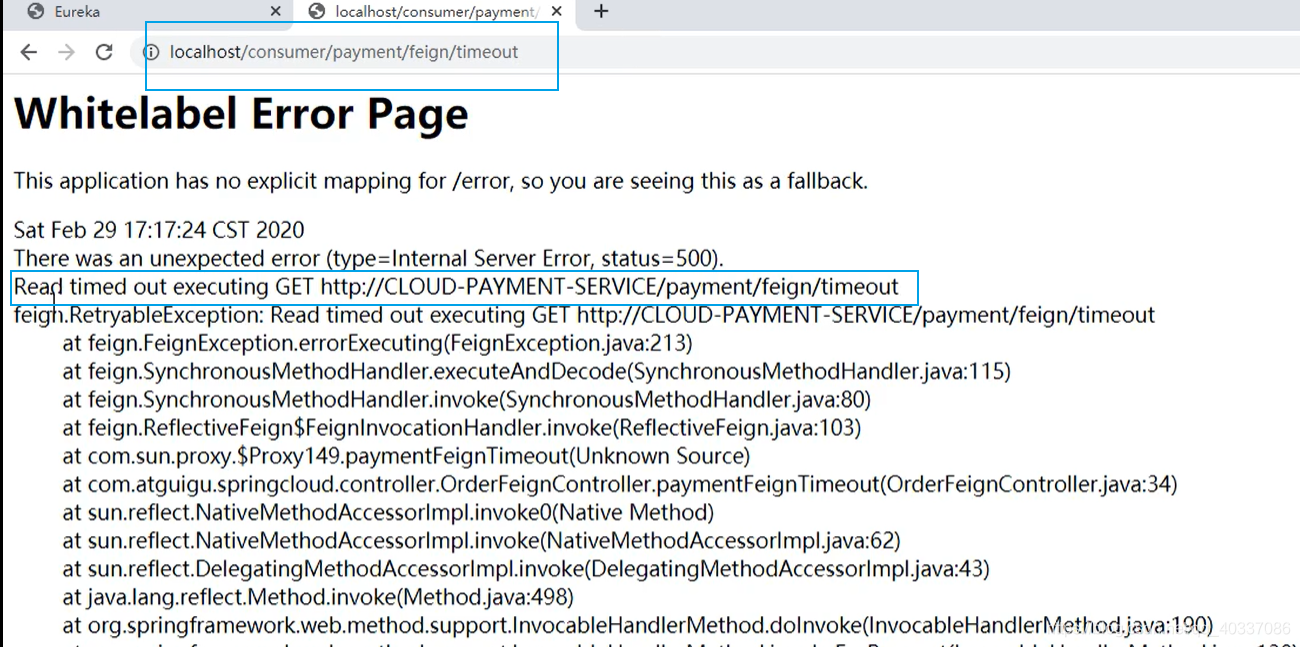Click the feign.RetryableException line
Viewport: 1300px width, 647px height.
(x=584, y=315)
